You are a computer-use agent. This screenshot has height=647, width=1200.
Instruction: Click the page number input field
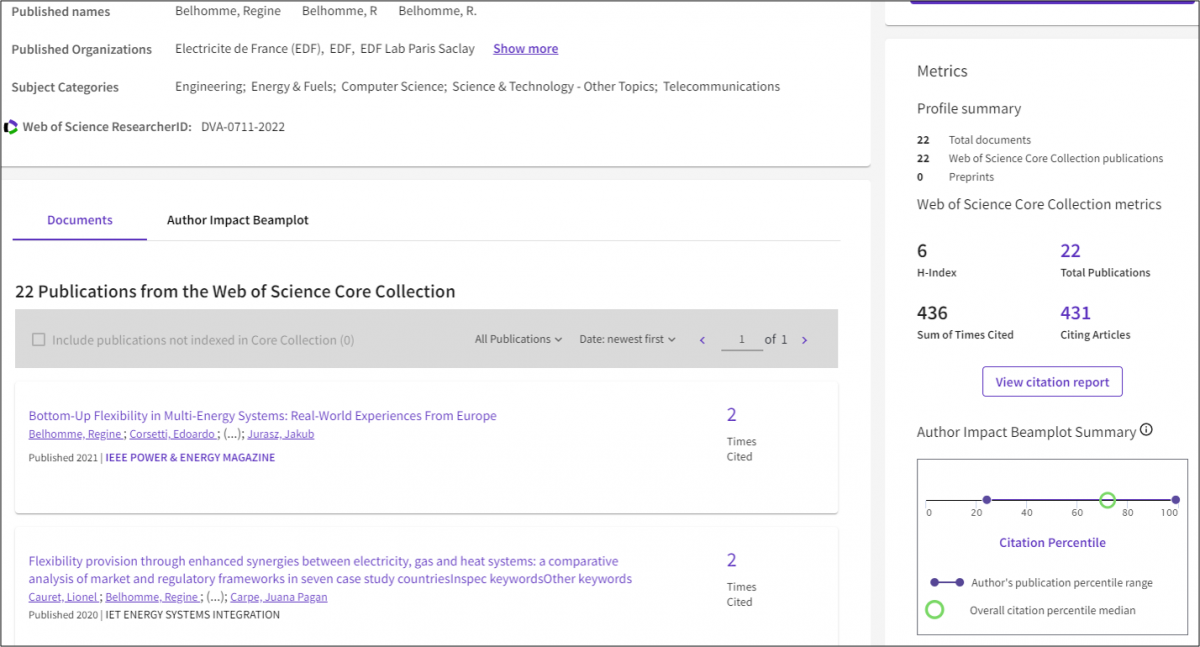[742, 340]
